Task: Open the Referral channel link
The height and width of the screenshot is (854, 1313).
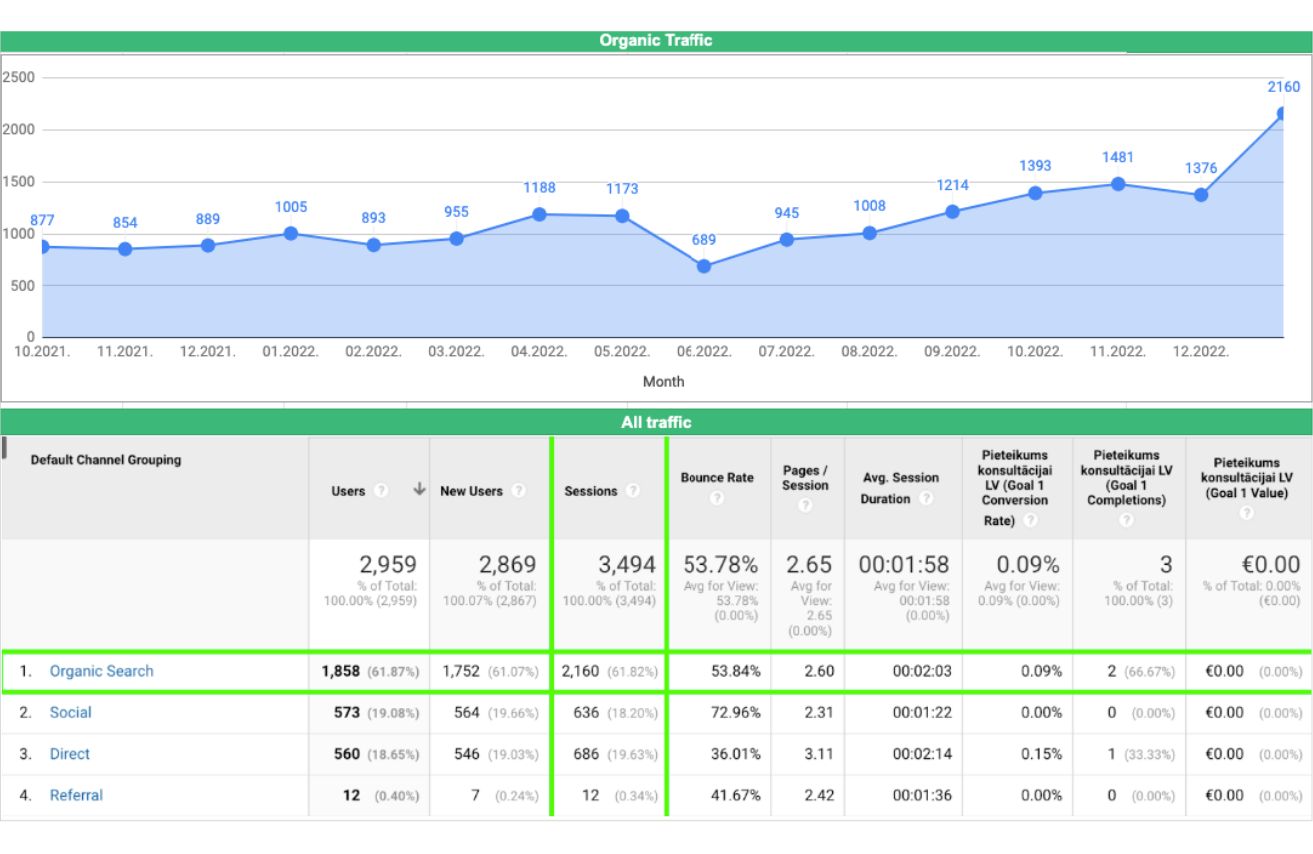Action: click(76, 796)
